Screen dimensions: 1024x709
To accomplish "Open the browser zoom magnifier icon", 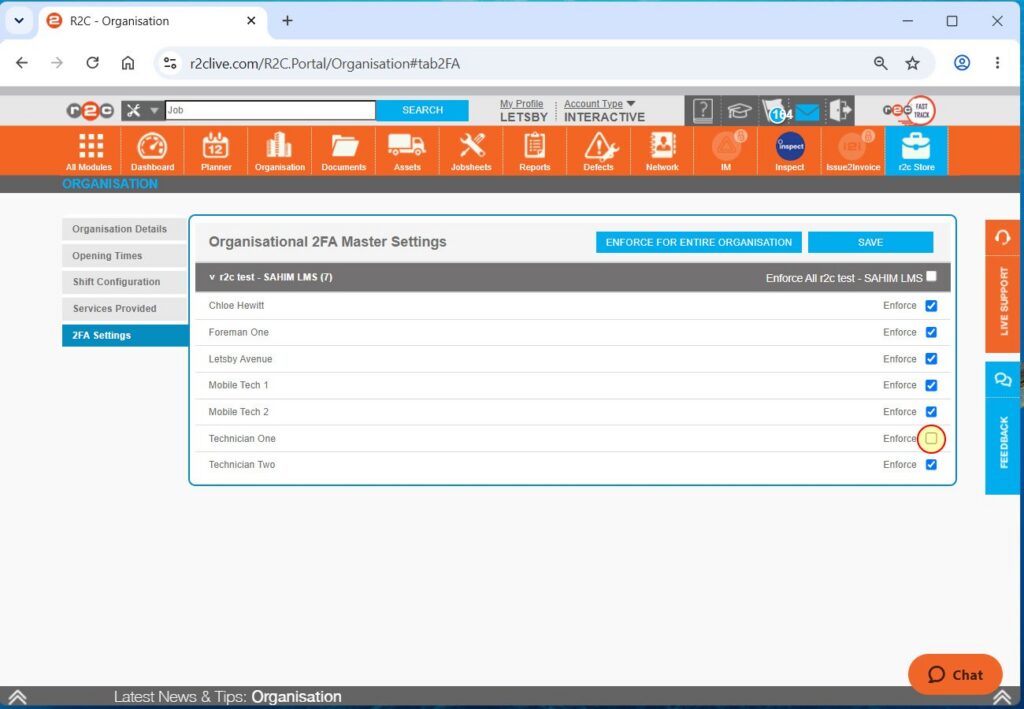I will 880,63.
